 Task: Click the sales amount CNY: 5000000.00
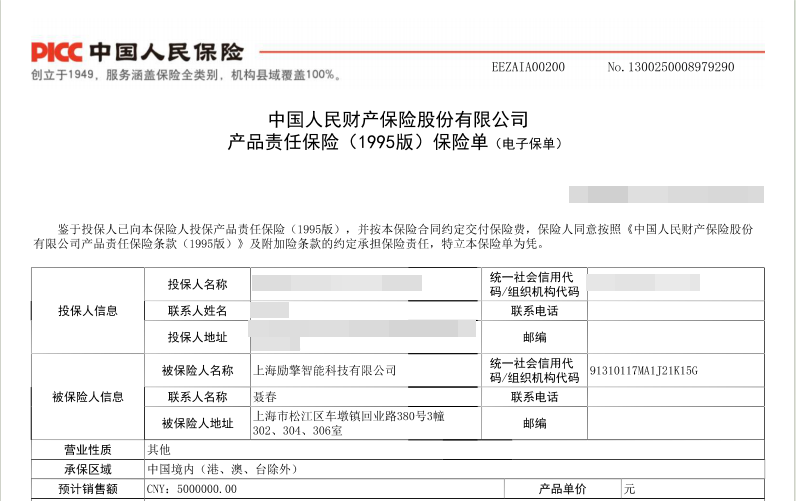coord(192,489)
